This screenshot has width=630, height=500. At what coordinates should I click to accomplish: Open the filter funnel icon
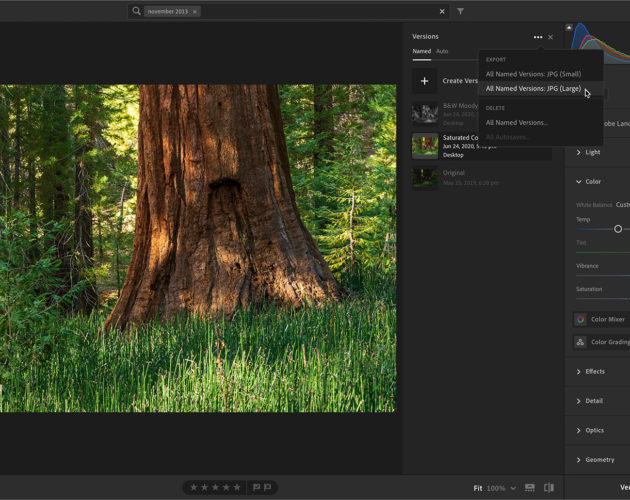(x=460, y=11)
